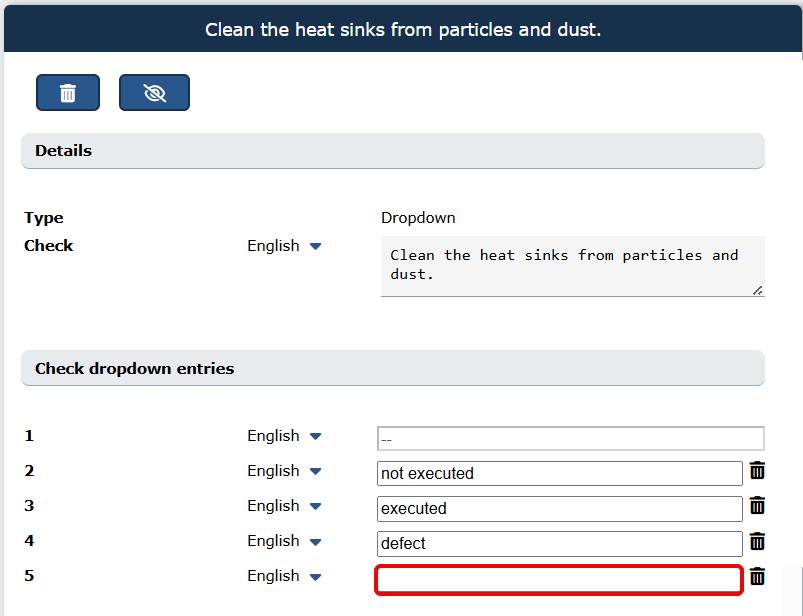
Task: Open the Check language dropdown
Action: click(284, 246)
